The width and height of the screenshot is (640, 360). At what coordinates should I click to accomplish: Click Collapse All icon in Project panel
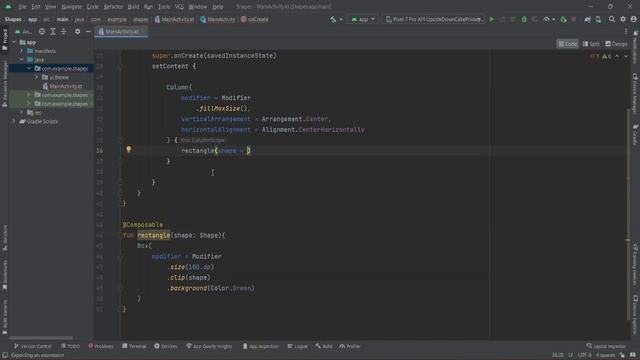[x=64, y=31]
